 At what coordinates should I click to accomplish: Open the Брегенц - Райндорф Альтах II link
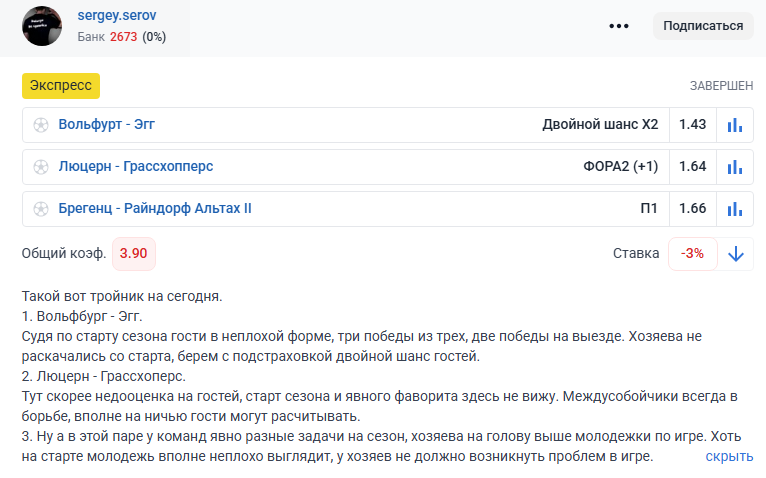coord(155,209)
